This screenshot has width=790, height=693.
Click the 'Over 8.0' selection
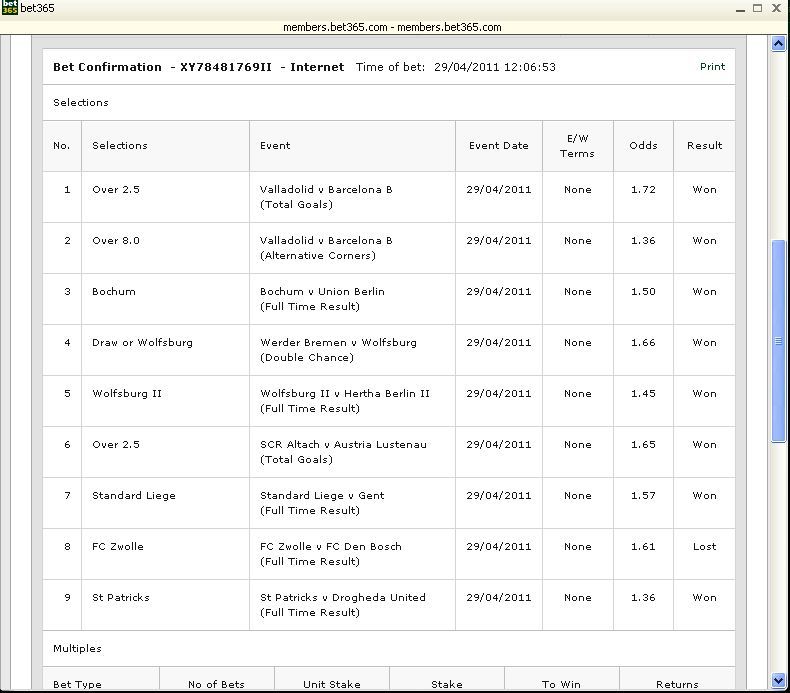pyautogui.click(x=116, y=240)
